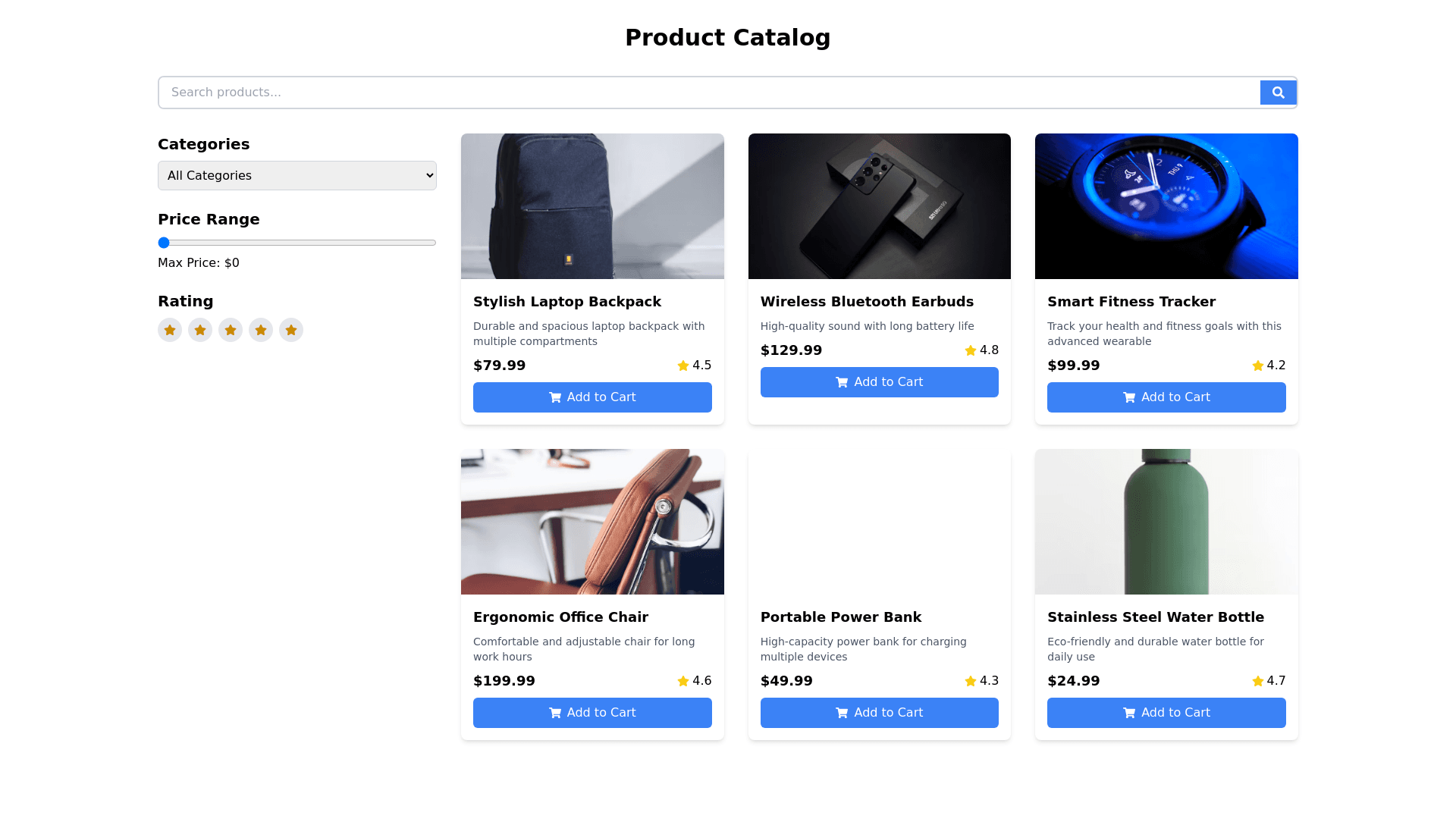Click the Smart Fitness Tracker watch image
This screenshot has width=1456, height=819.
coord(1166,206)
